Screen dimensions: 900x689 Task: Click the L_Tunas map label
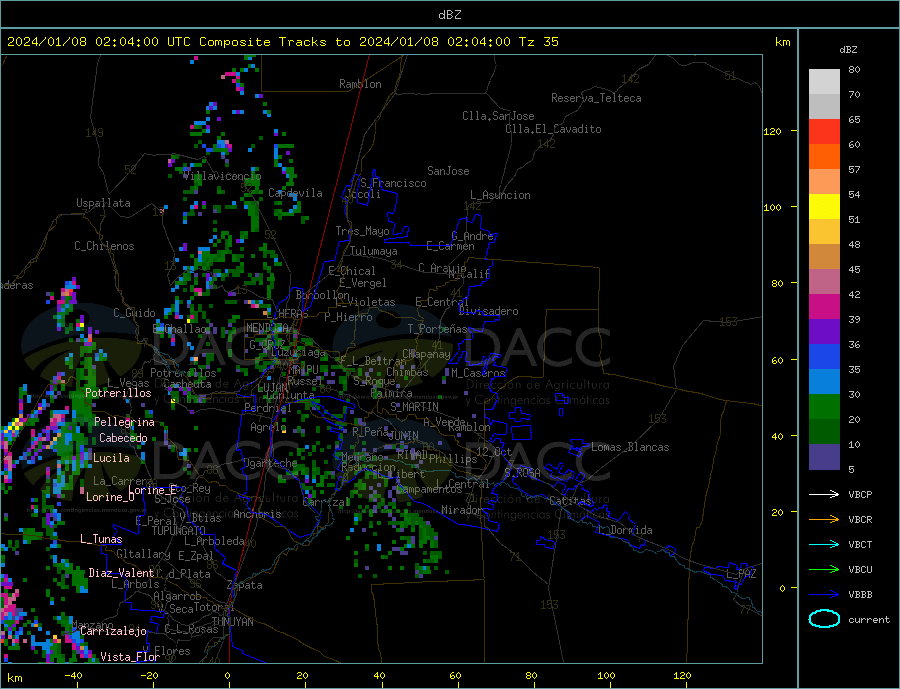pos(101,539)
